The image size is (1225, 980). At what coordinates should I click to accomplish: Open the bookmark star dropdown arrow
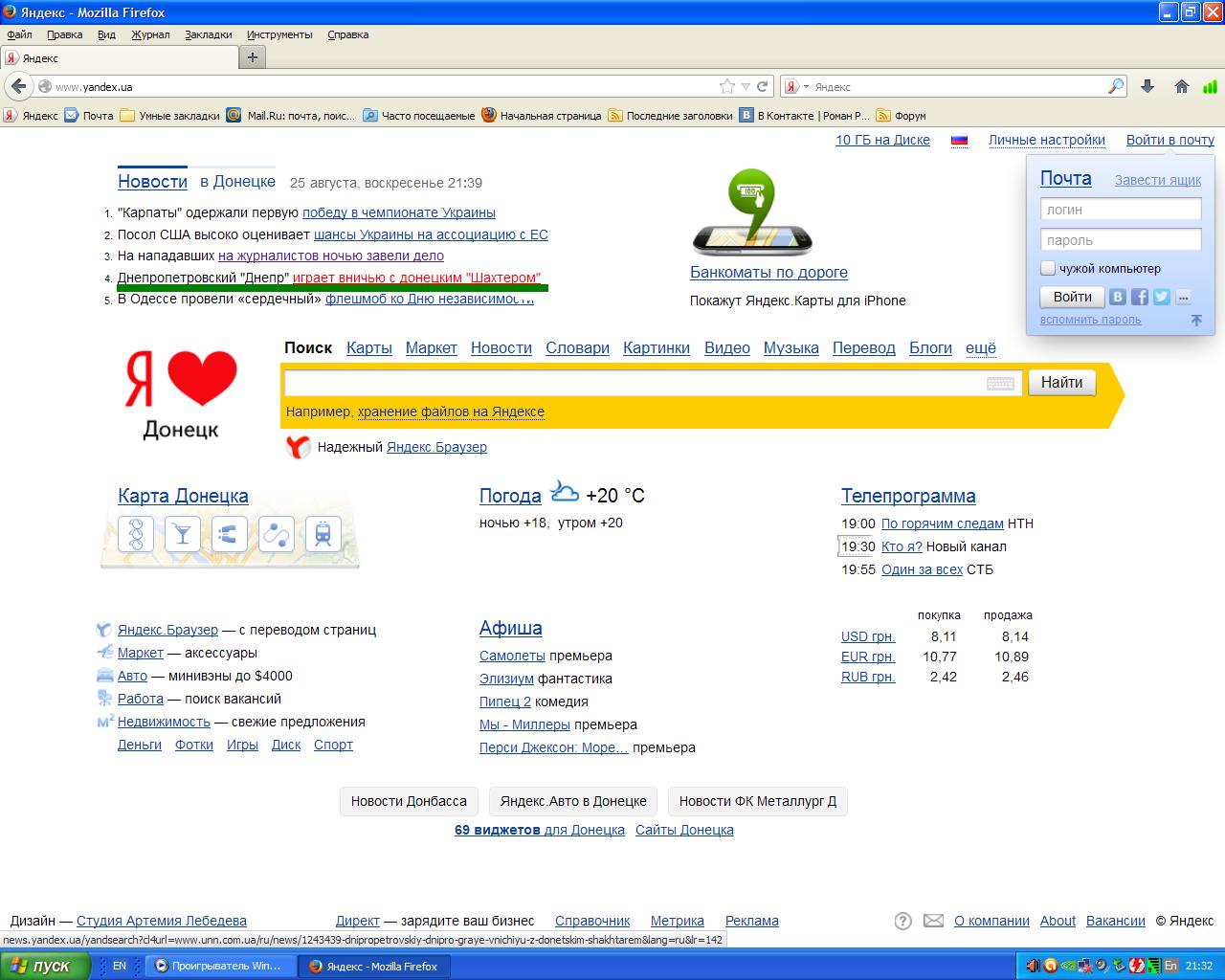coord(746,86)
